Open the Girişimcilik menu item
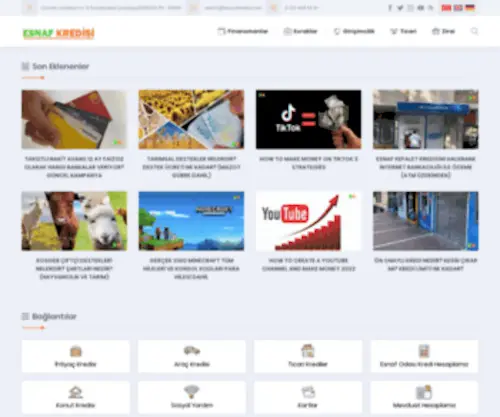 pos(354,31)
